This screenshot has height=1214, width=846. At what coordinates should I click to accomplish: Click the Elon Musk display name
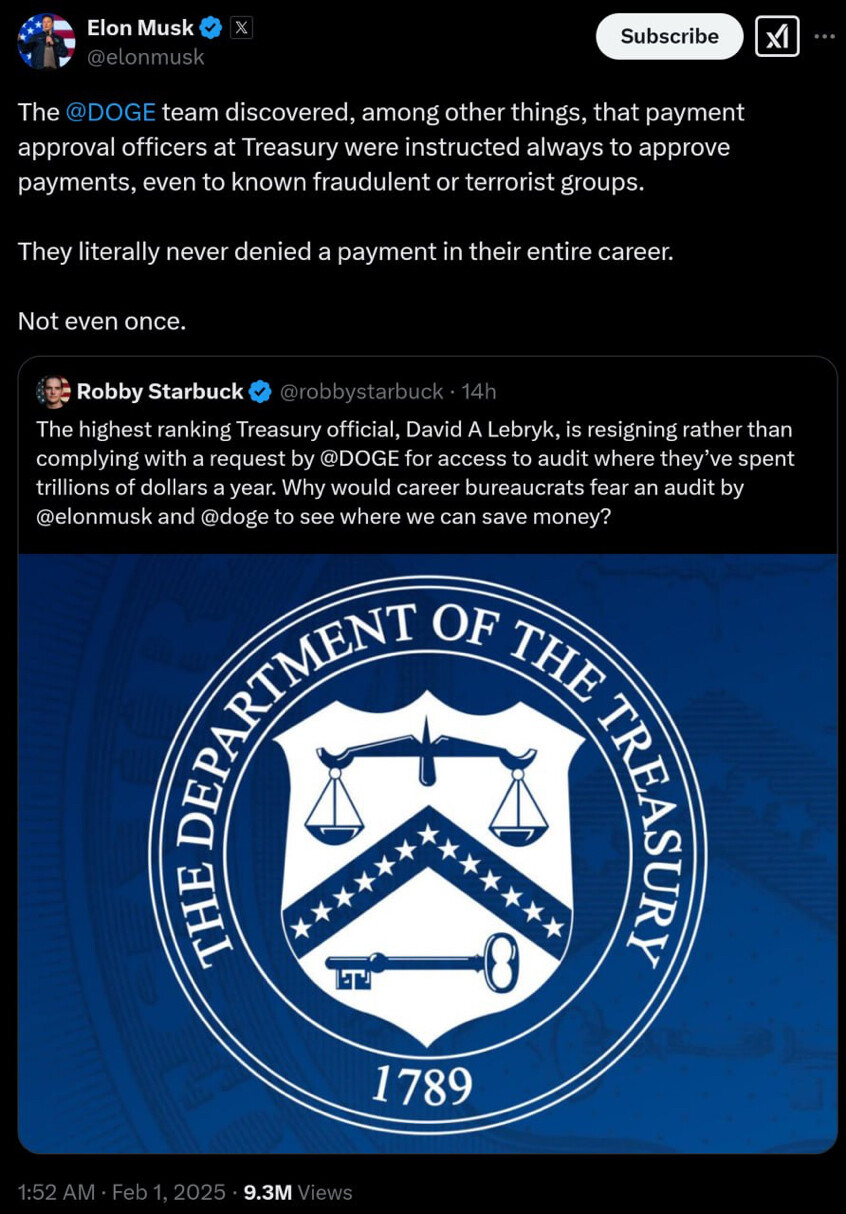click(140, 29)
